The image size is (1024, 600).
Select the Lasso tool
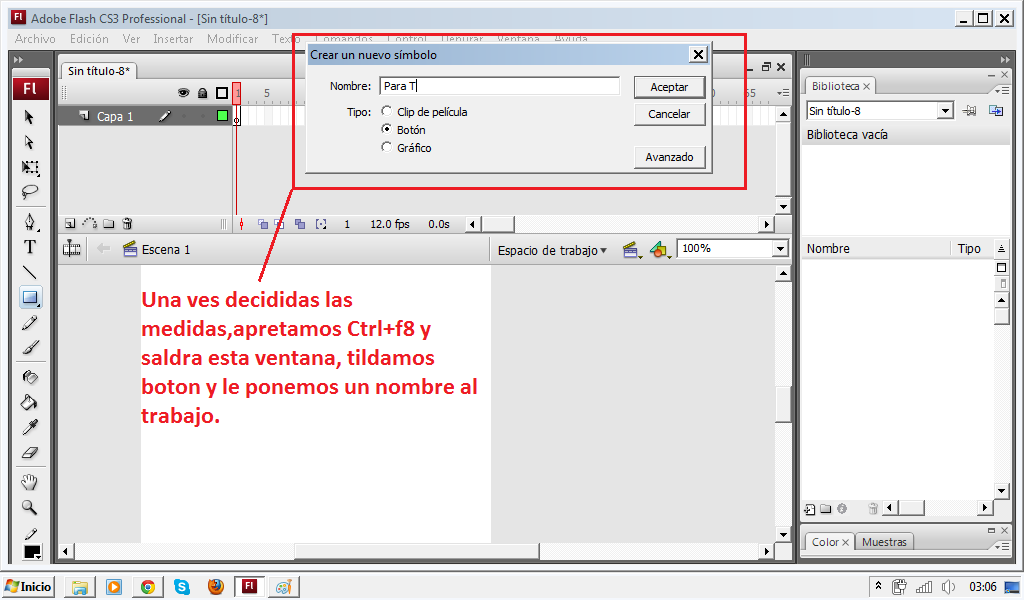(30, 192)
